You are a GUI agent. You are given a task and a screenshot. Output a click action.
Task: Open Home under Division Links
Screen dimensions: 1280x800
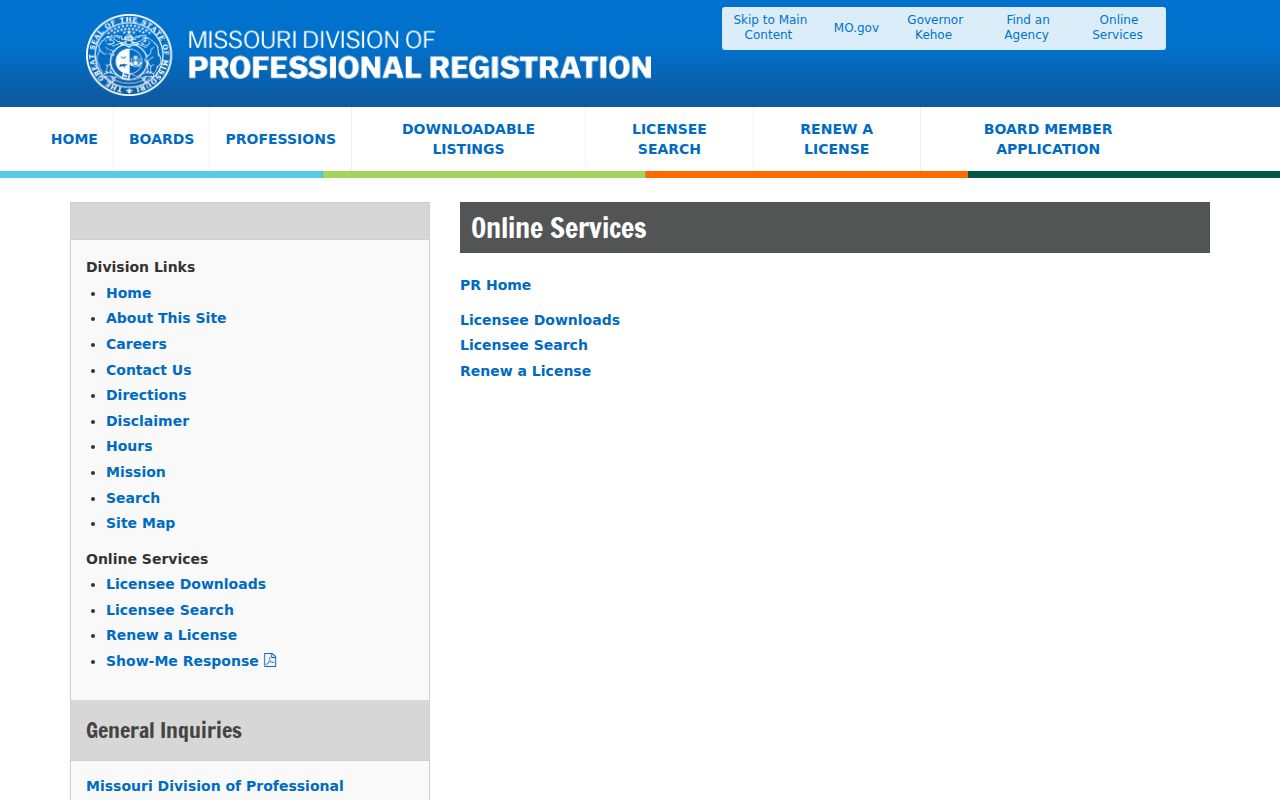[x=129, y=293]
